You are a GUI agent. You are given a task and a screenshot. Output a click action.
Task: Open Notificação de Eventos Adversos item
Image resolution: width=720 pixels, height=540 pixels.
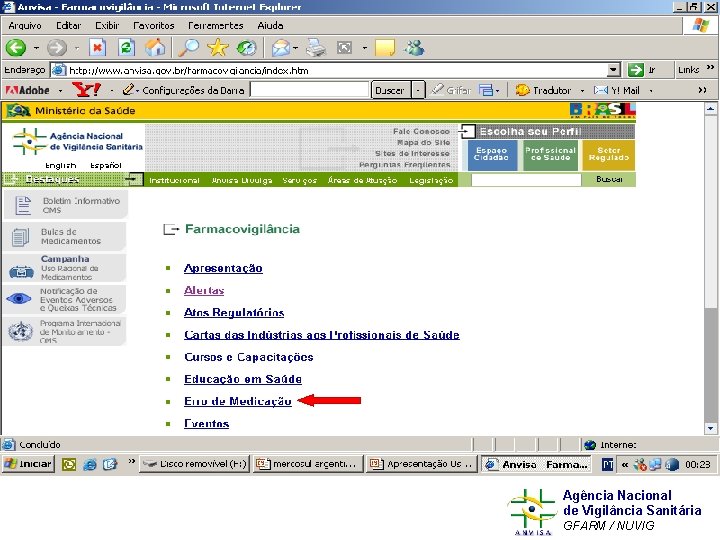64,299
